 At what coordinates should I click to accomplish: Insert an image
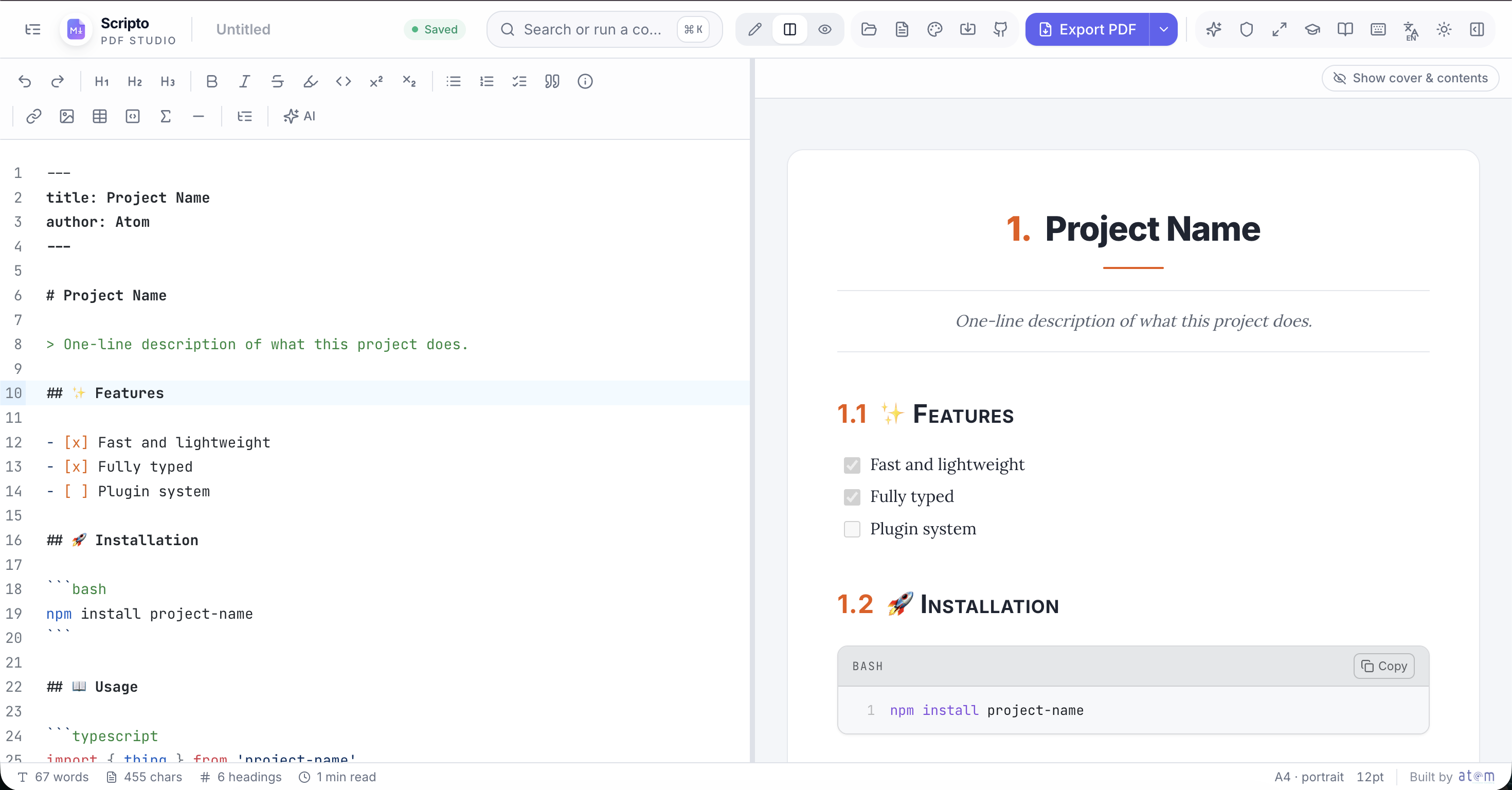67,116
